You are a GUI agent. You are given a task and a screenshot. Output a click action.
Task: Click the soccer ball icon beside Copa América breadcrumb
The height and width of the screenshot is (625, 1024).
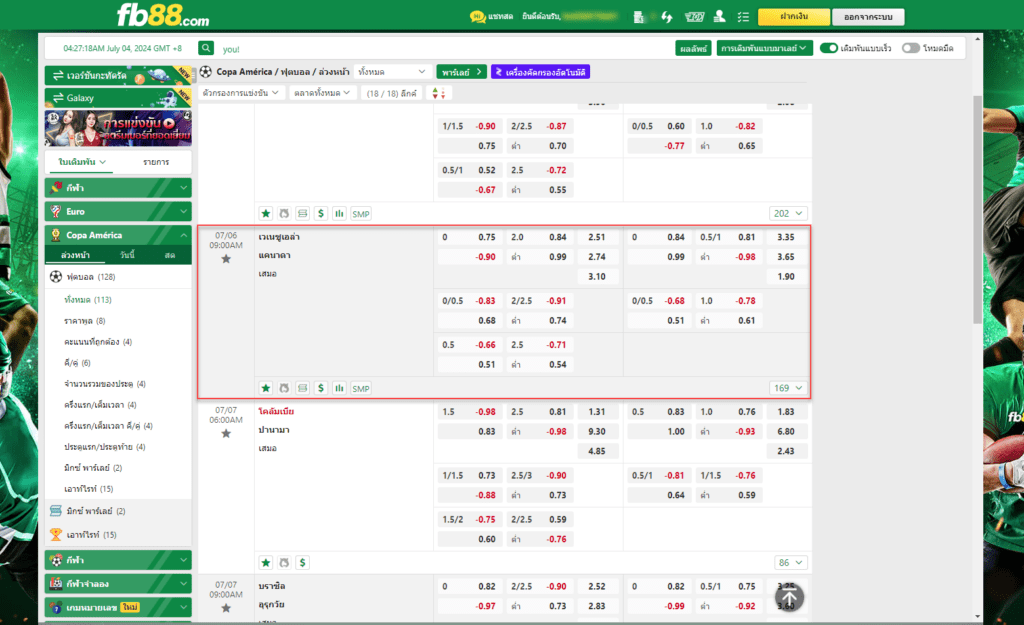point(206,72)
